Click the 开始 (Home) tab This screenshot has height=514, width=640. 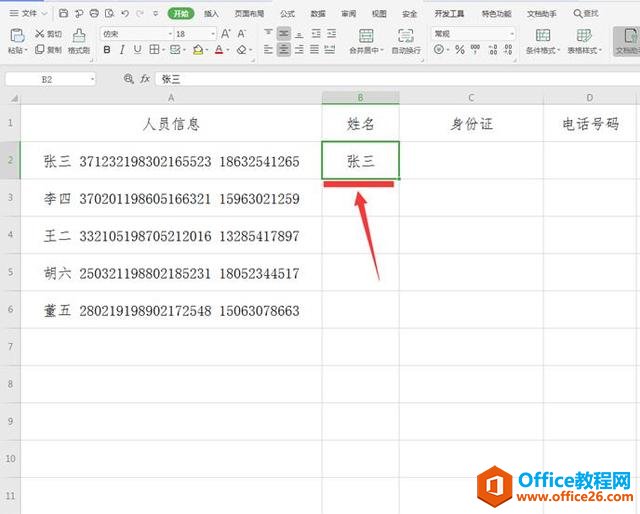[x=181, y=13]
